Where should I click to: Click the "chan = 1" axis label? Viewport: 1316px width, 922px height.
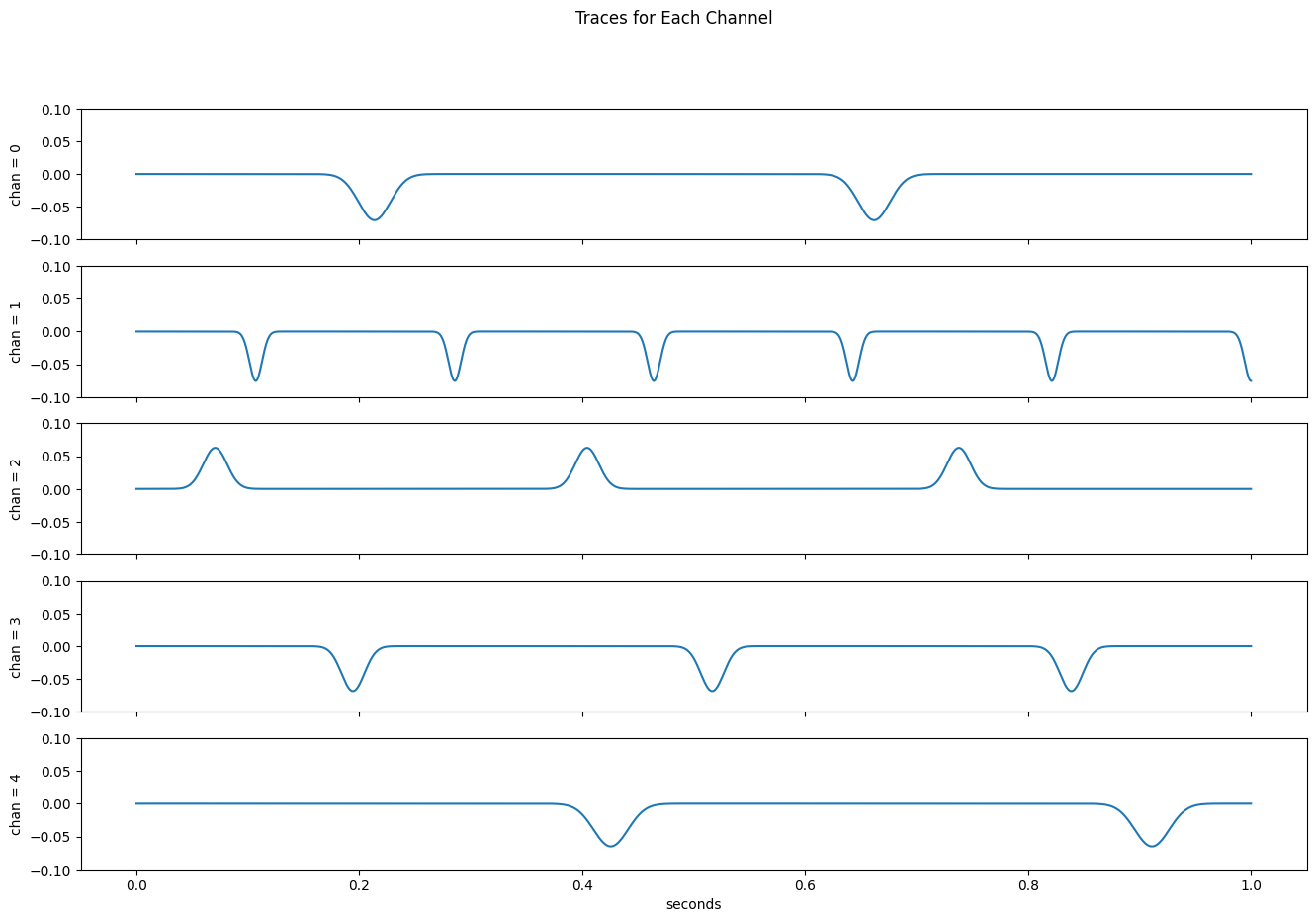[x=15, y=332]
